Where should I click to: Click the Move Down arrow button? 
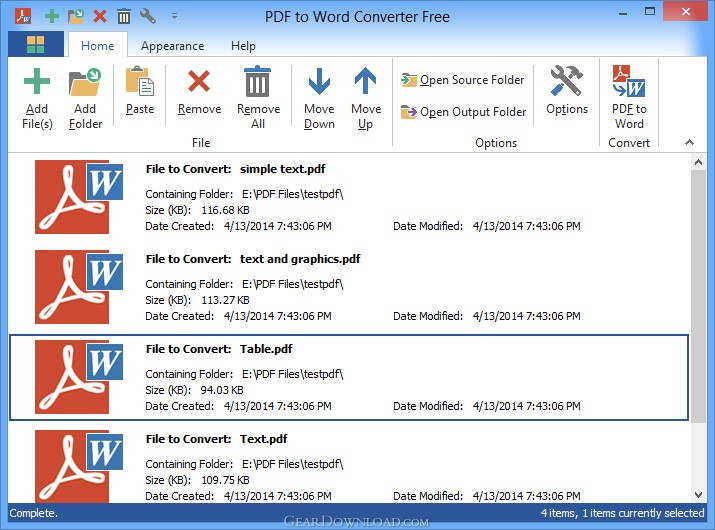point(319,99)
